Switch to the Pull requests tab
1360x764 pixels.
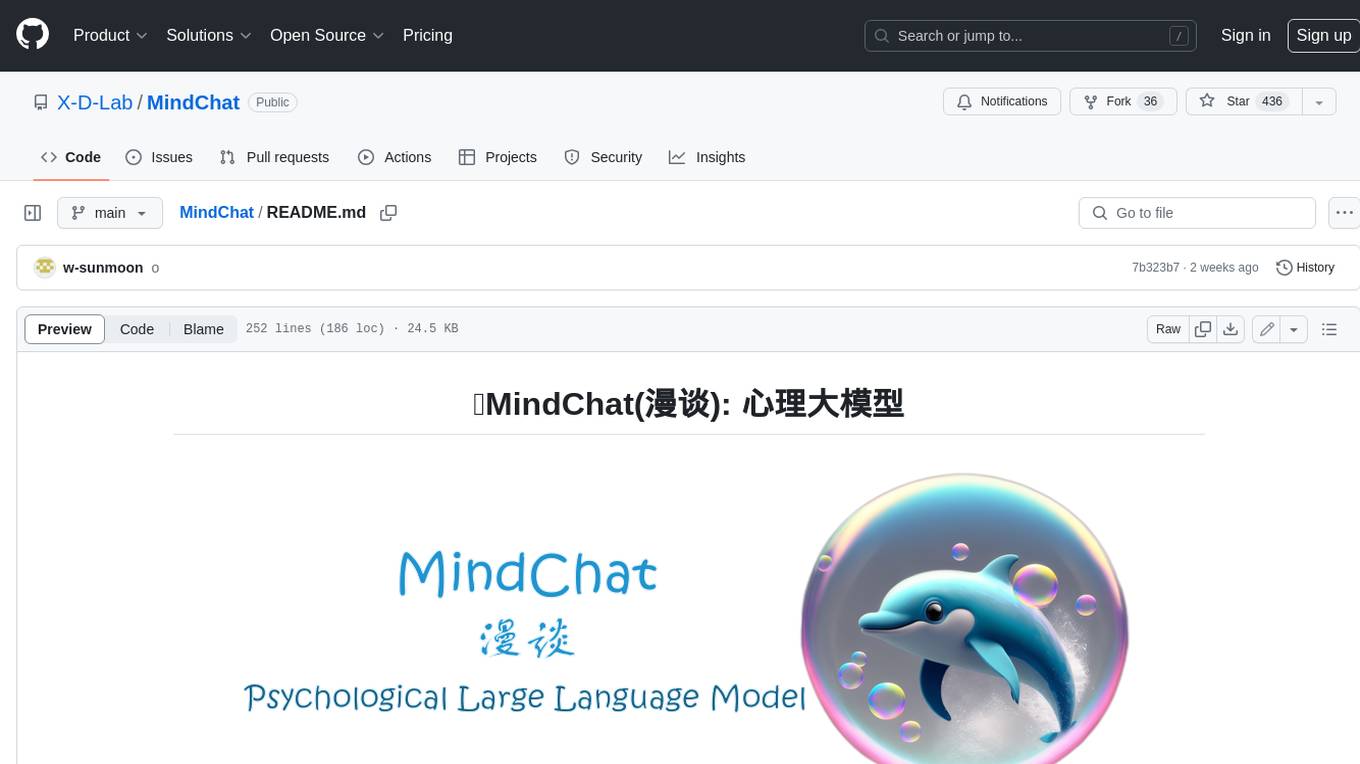pyautogui.click(x=274, y=157)
